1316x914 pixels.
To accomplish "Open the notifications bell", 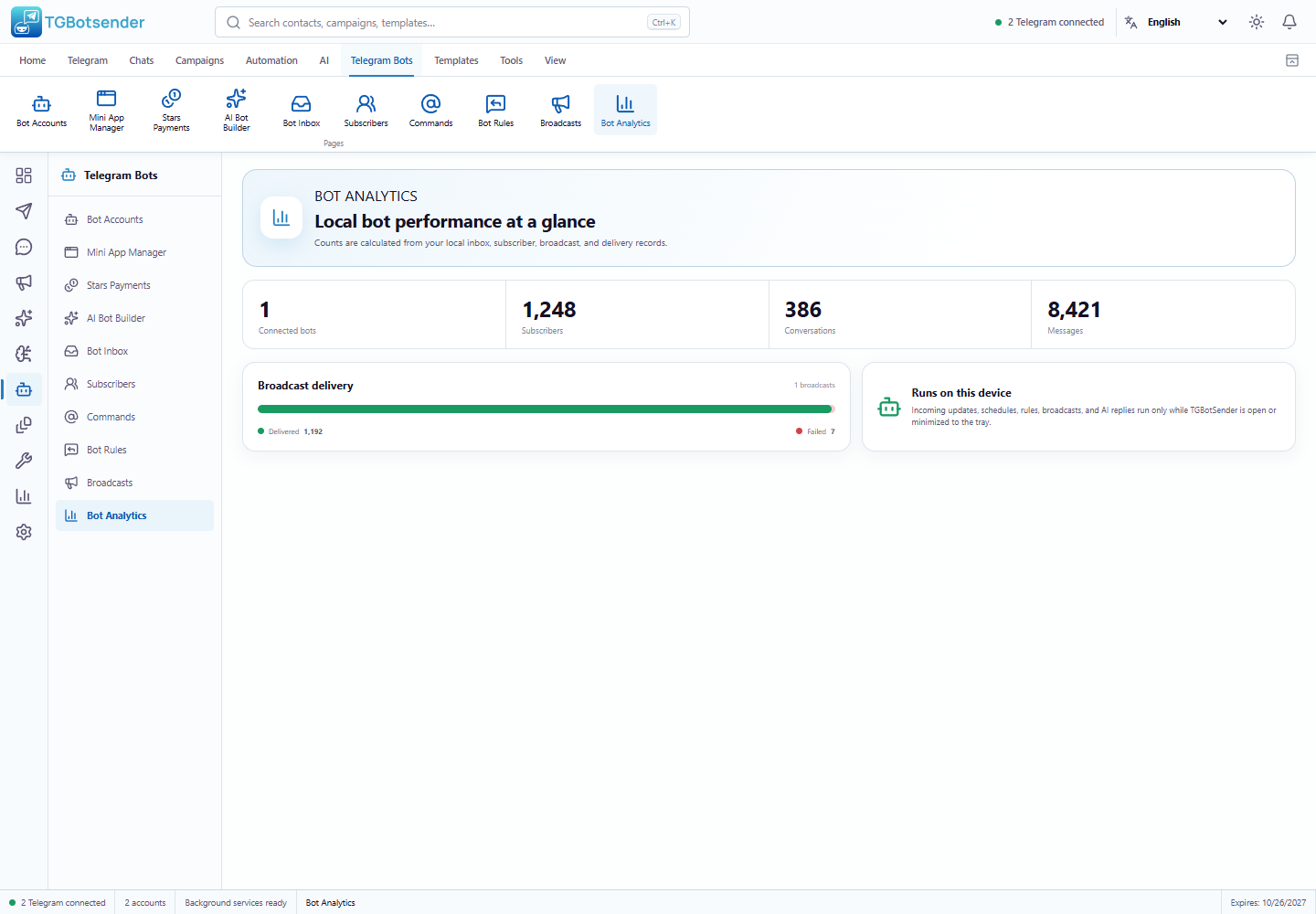I will click(1289, 22).
